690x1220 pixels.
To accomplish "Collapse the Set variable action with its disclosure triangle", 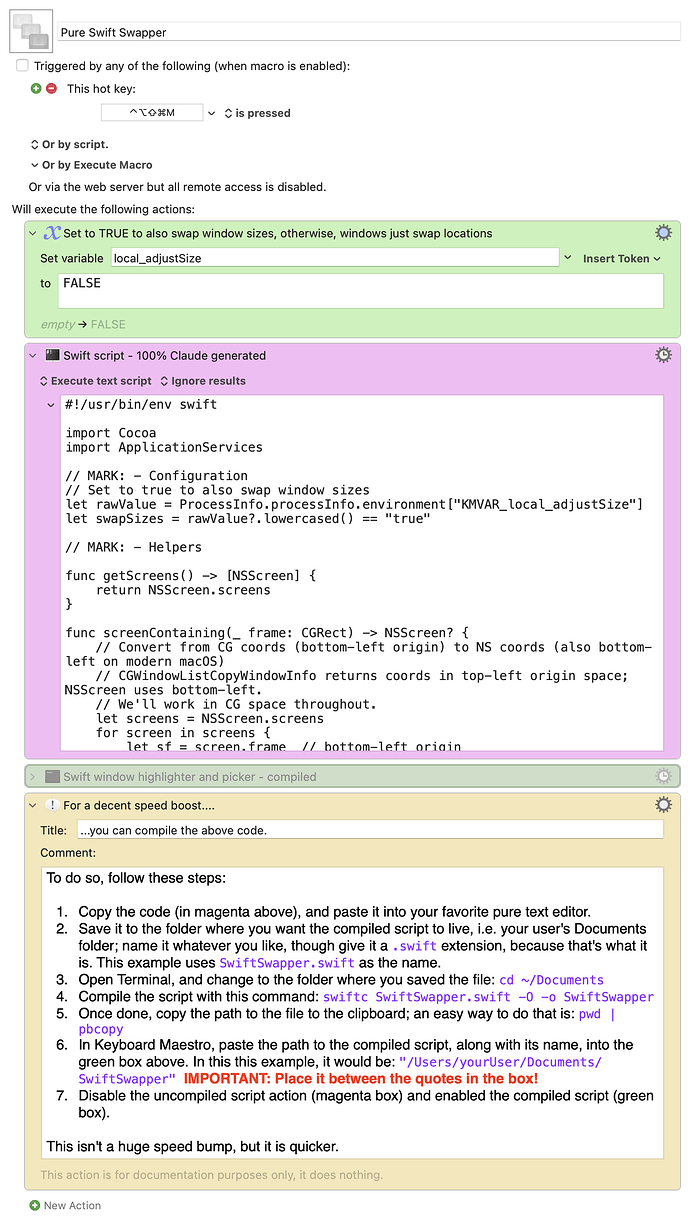I will (32, 232).
